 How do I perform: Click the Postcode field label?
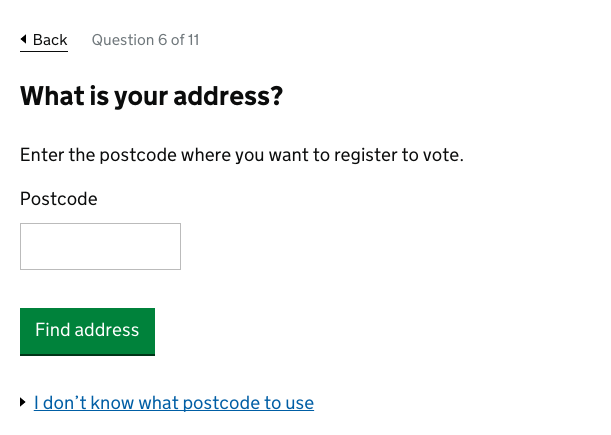coord(59,199)
